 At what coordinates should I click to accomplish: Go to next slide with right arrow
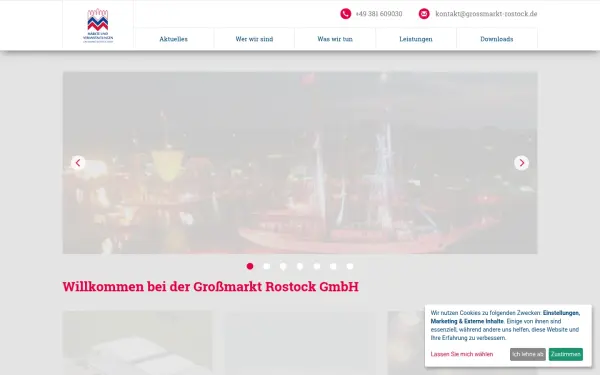(x=522, y=163)
